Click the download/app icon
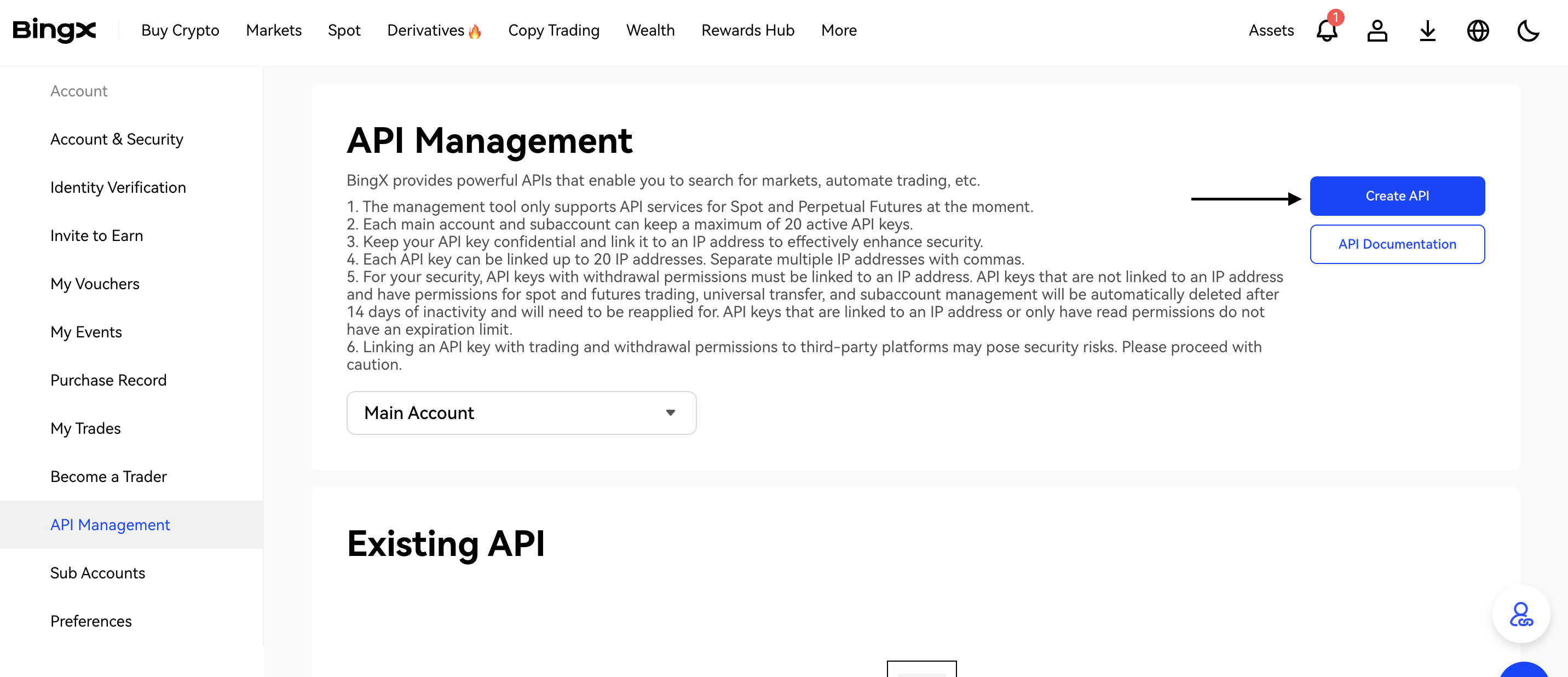Viewport: 1568px width, 677px height. pyautogui.click(x=1428, y=30)
